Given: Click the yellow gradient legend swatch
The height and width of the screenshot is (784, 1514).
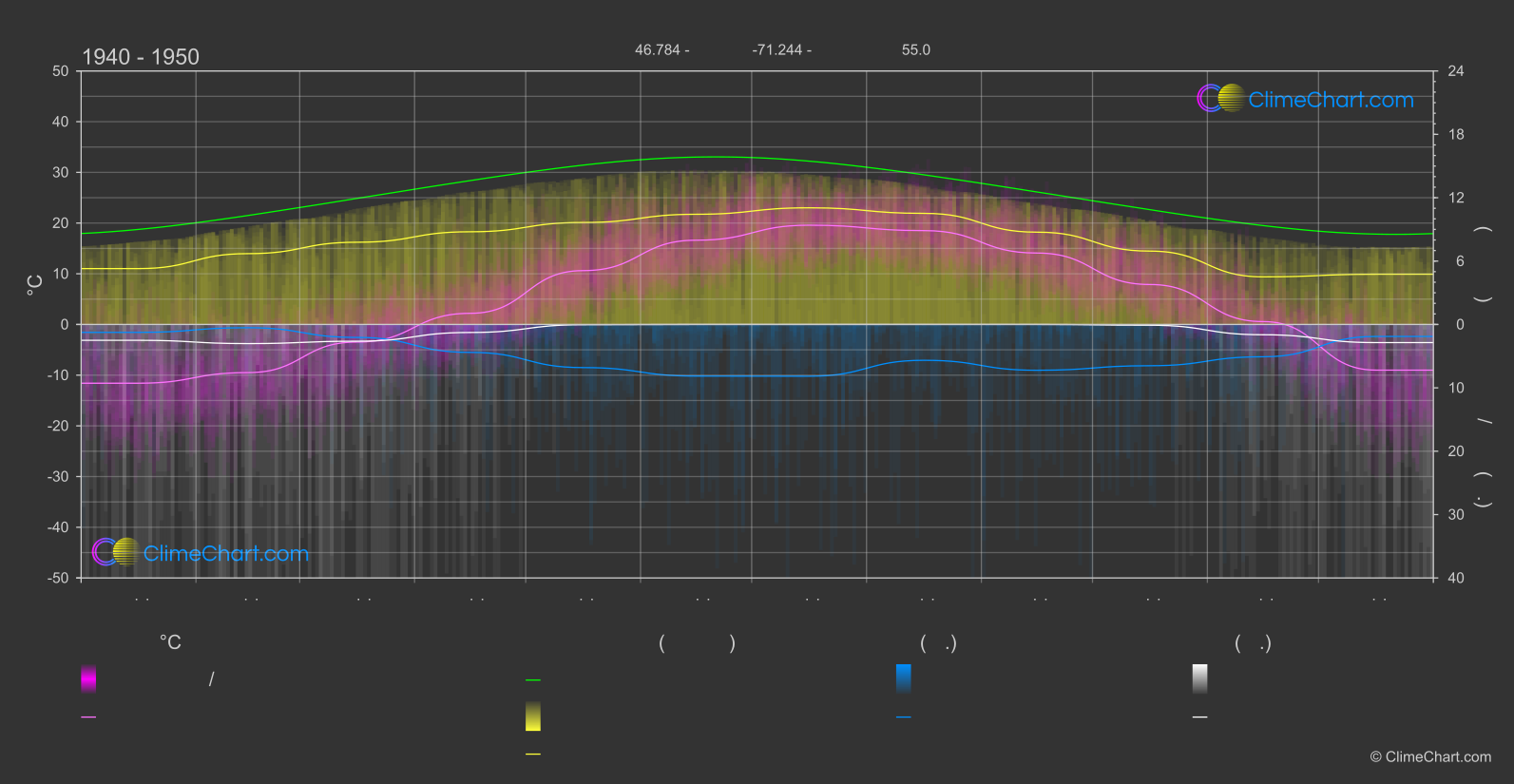Looking at the screenshot, I should (x=533, y=717).
